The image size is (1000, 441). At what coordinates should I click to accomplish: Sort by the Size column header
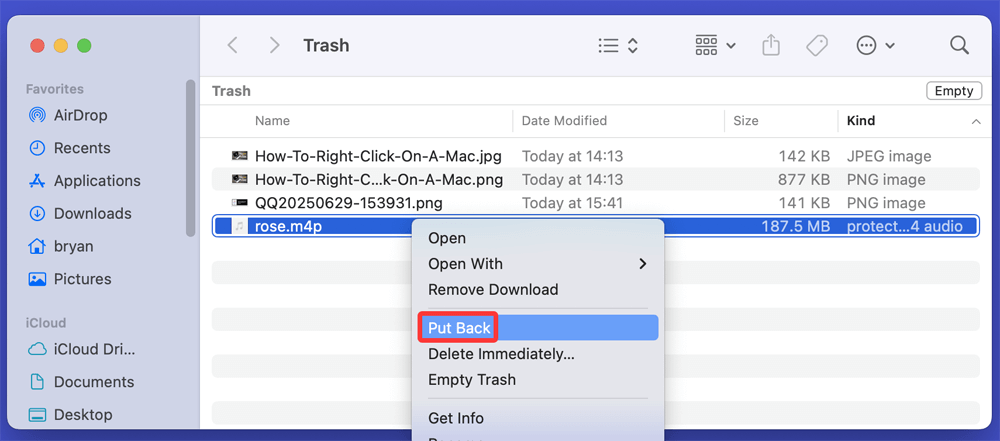click(746, 121)
